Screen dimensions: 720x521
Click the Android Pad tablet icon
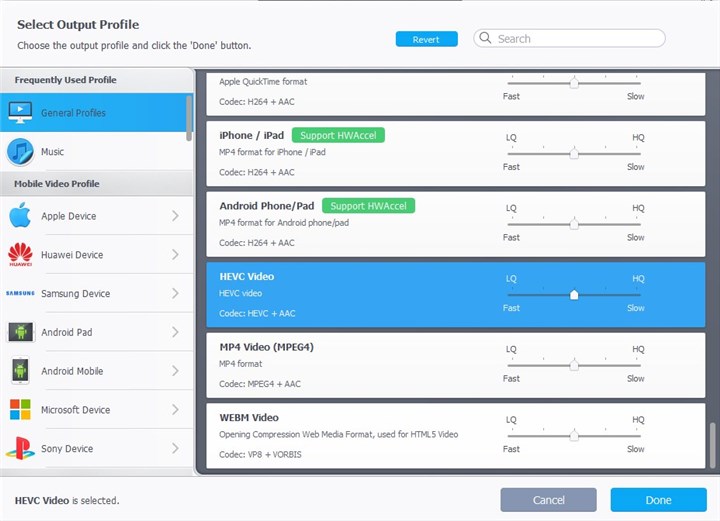[x=20, y=332]
